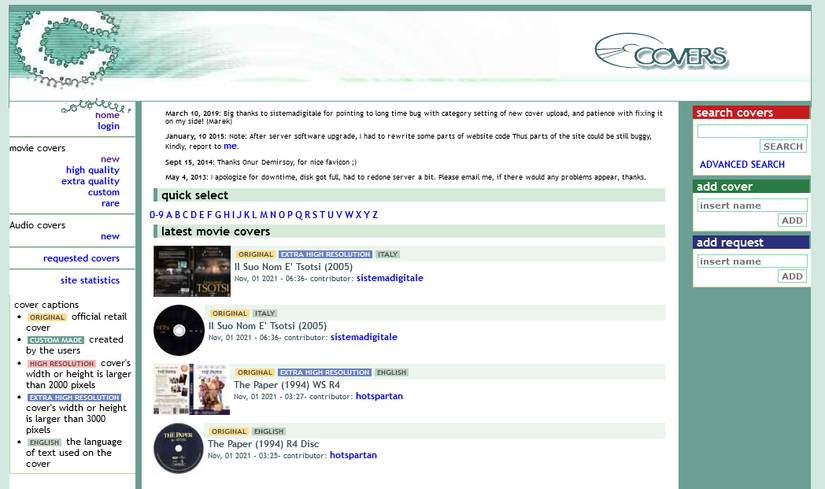This screenshot has height=489, width=825.
Task: Click HIGH RESOLUTION badge in cover captions
Action: coord(62,364)
